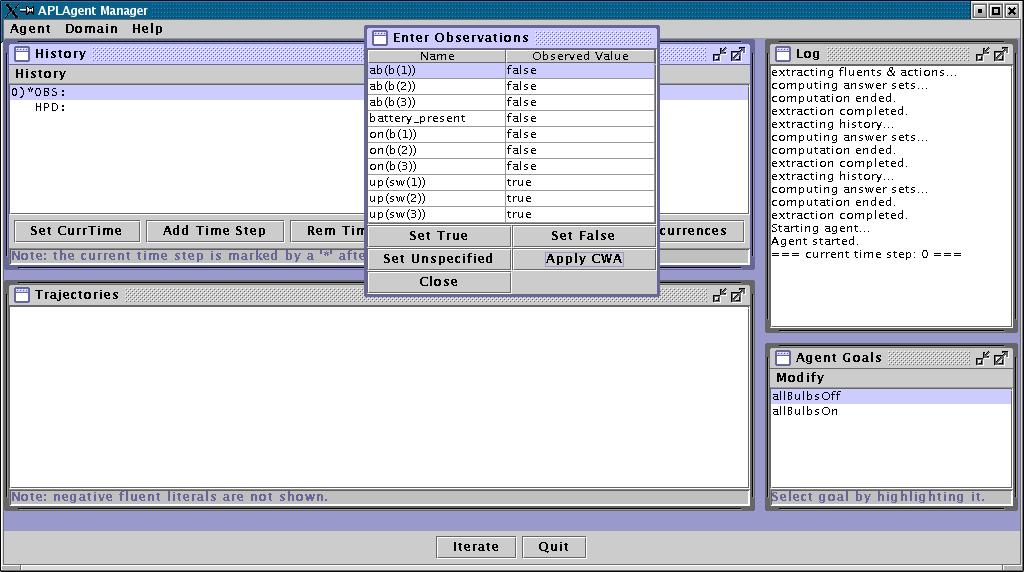Open the Agent menu
1024x572 pixels.
point(30,29)
